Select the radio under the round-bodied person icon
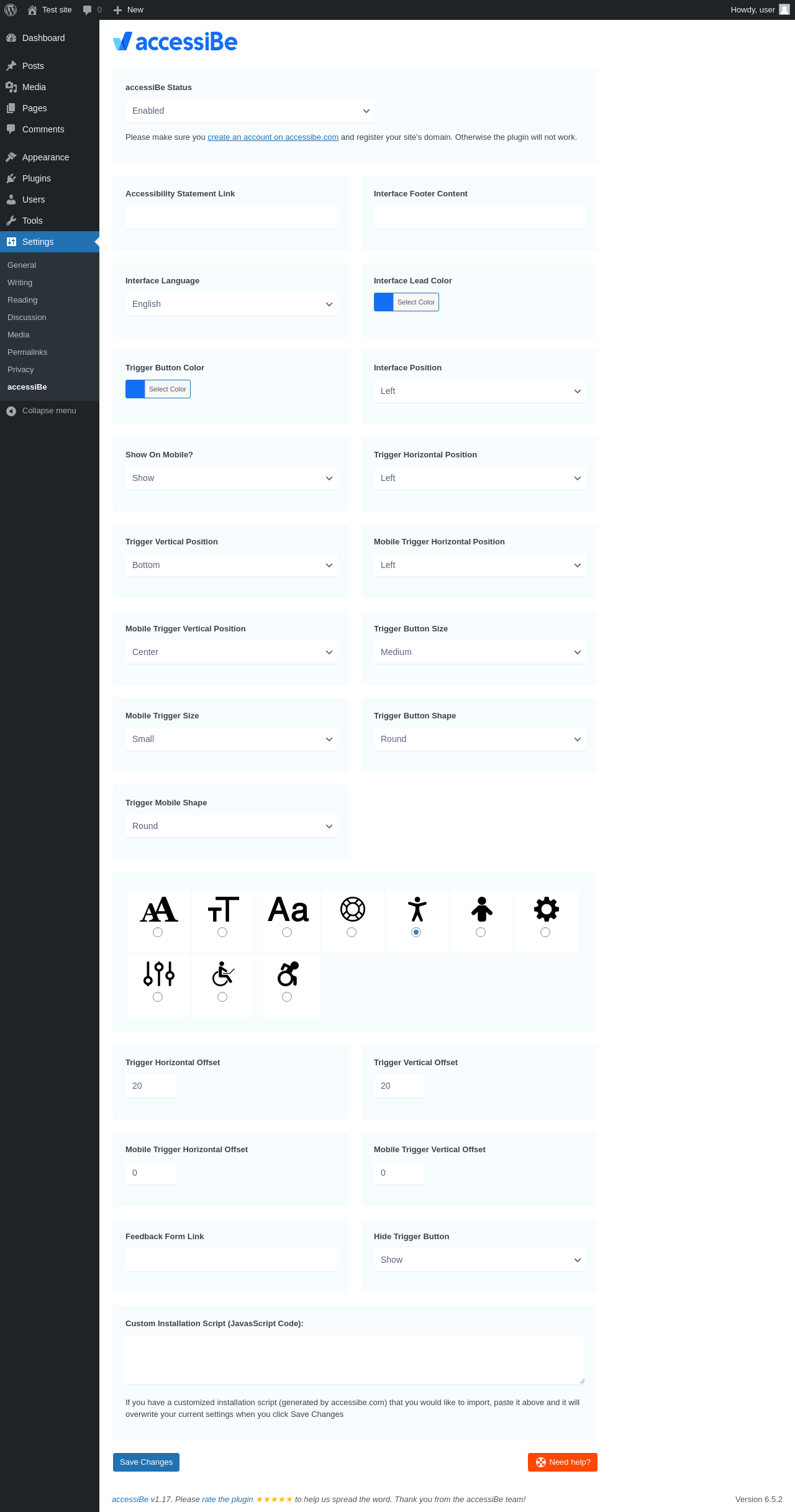795x1512 pixels. pos(481,932)
